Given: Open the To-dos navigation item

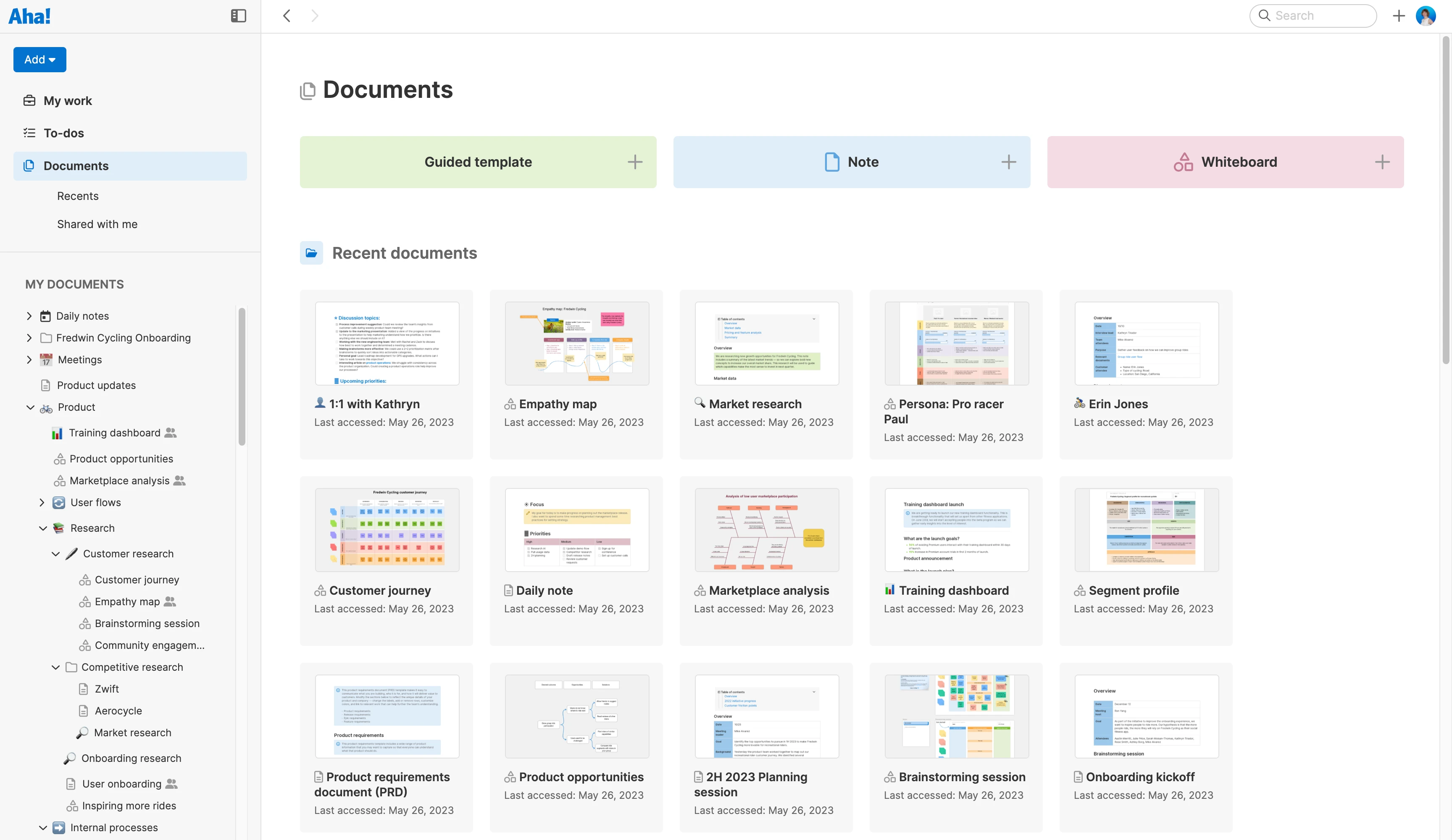Looking at the screenshot, I should [x=63, y=133].
